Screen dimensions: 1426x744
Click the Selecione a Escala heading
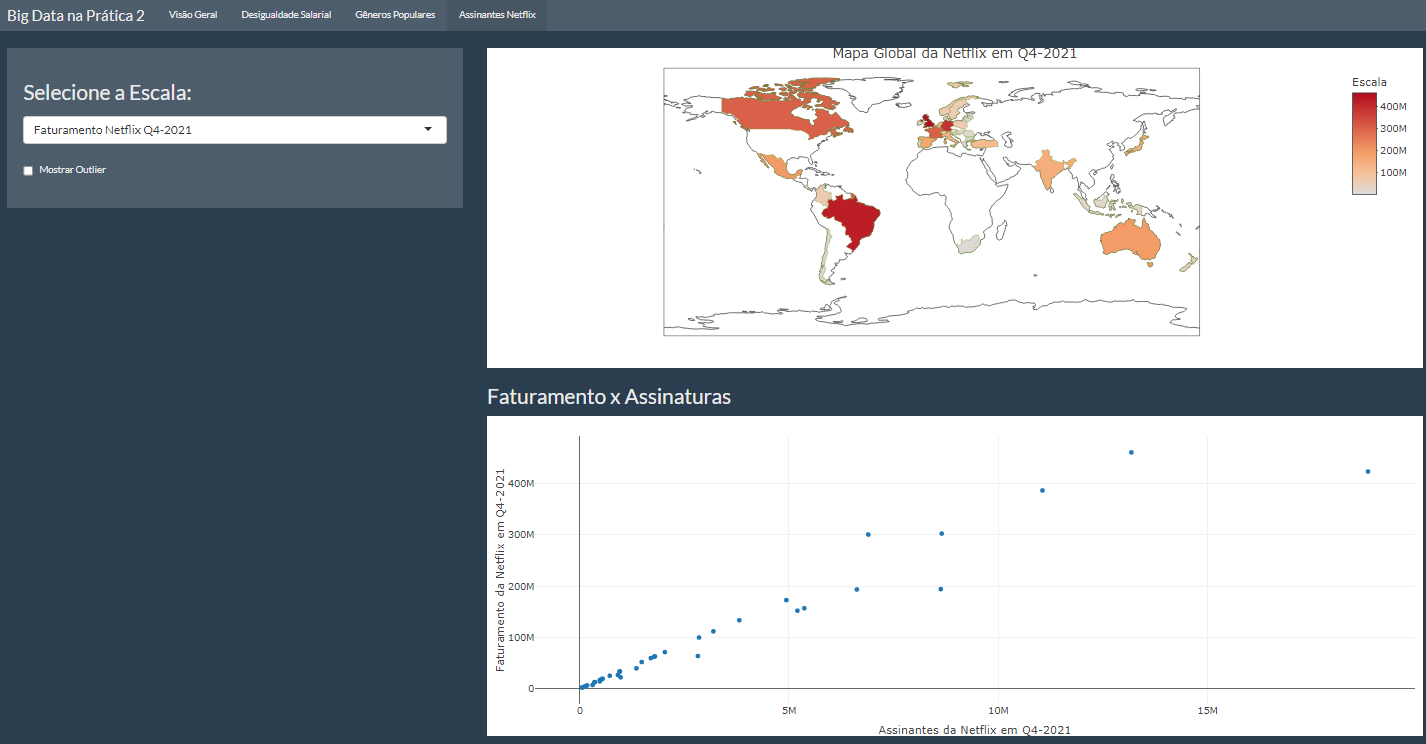click(107, 93)
